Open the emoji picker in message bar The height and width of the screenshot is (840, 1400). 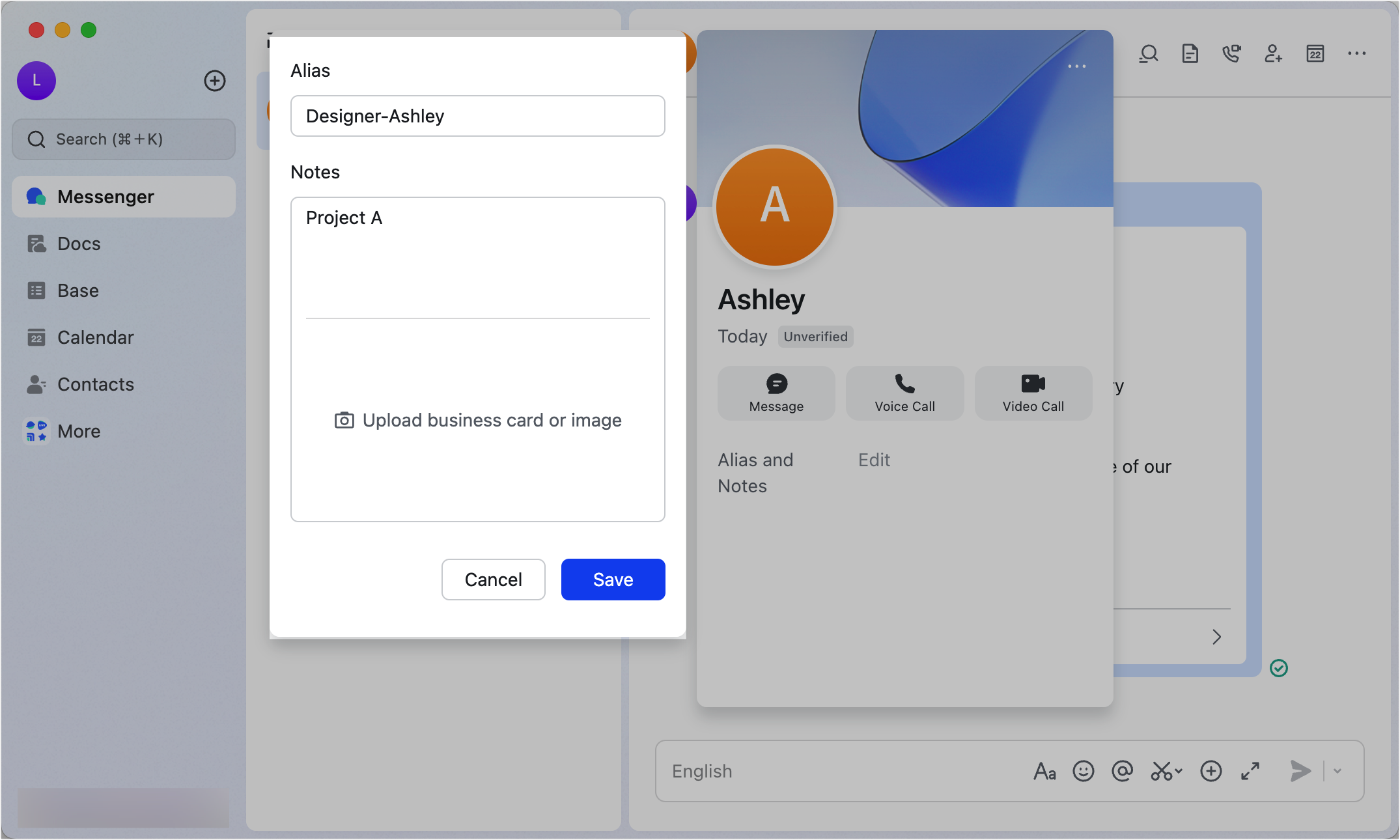tap(1084, 771)
